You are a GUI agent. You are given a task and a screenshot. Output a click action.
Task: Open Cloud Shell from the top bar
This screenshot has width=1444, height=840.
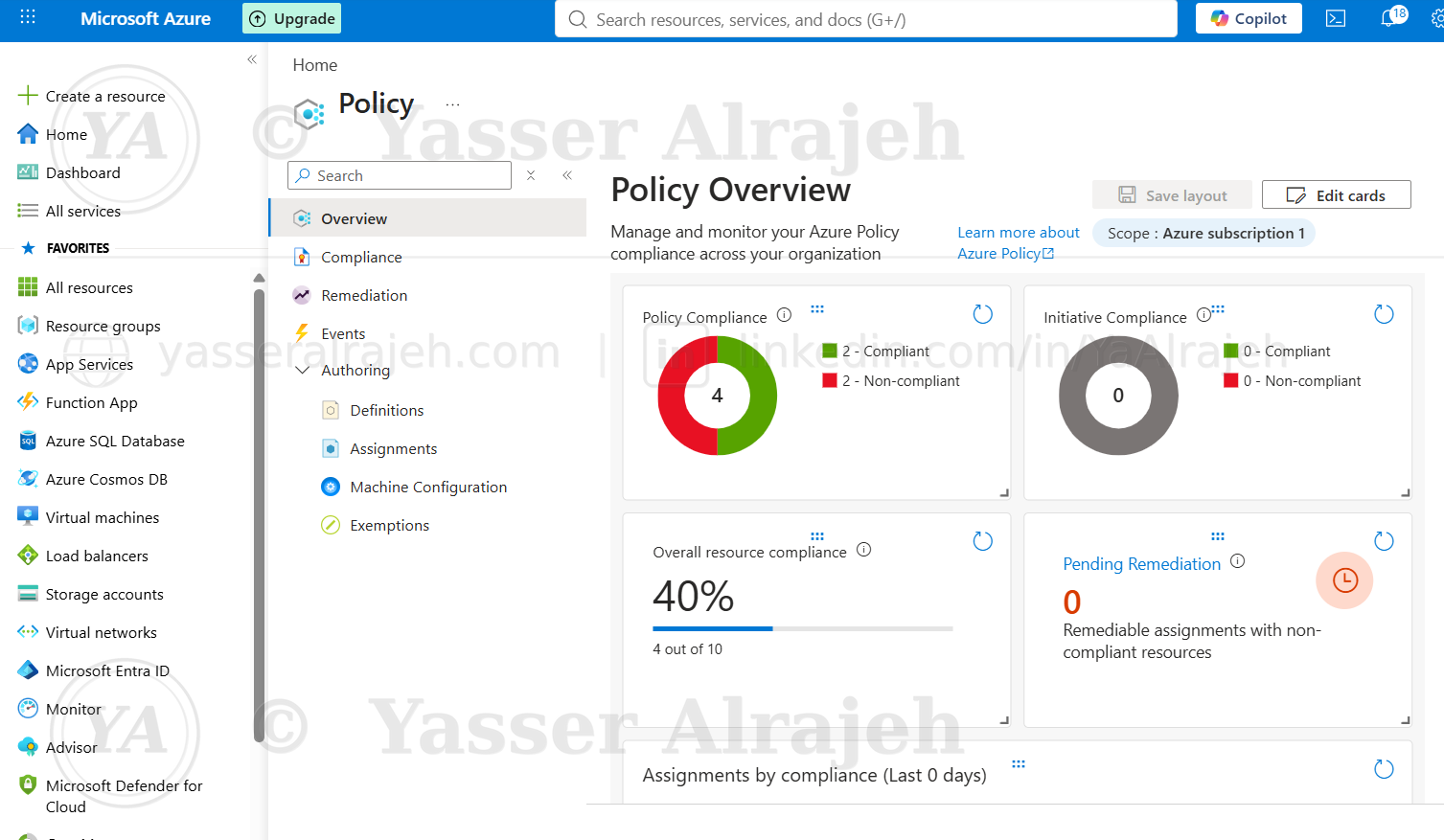1336,18
